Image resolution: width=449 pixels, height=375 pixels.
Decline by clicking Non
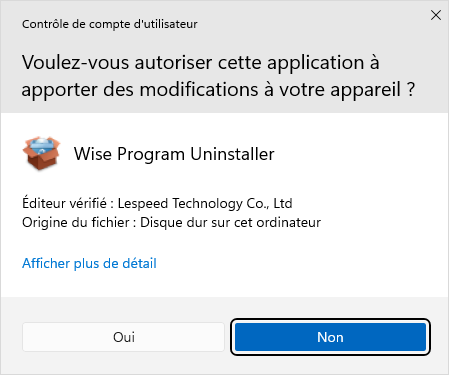coord(330,337)
